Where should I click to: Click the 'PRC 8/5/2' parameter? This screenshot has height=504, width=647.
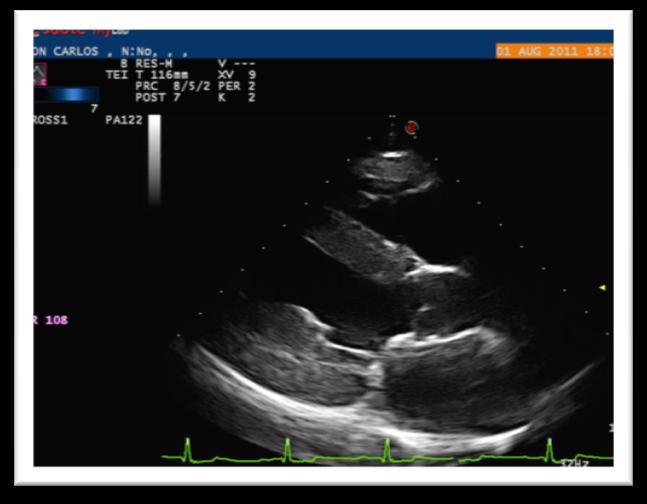coord(173,86)
